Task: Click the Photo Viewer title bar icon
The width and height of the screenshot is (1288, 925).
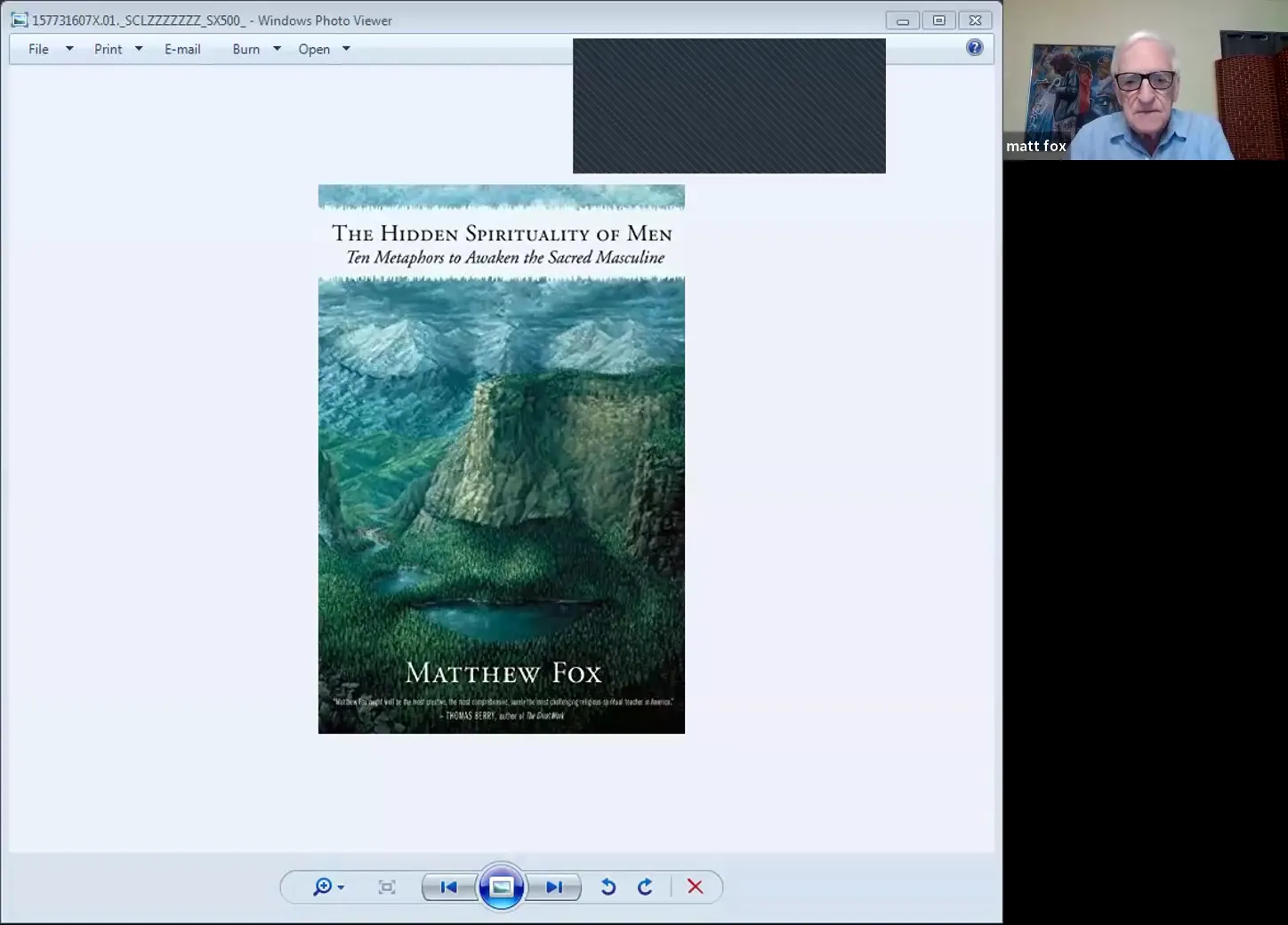Action: pos(20,20)
